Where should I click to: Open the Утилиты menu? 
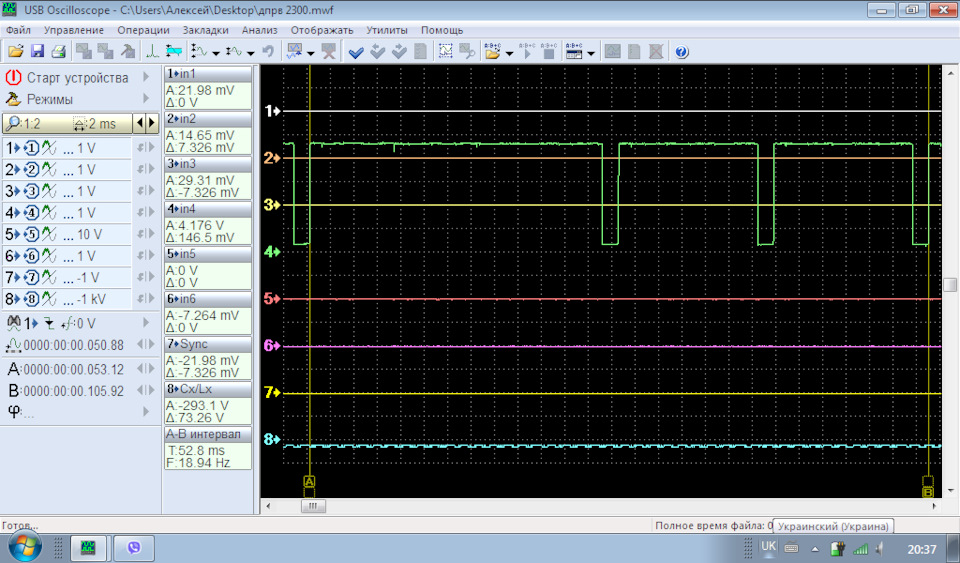coord(387,30)
